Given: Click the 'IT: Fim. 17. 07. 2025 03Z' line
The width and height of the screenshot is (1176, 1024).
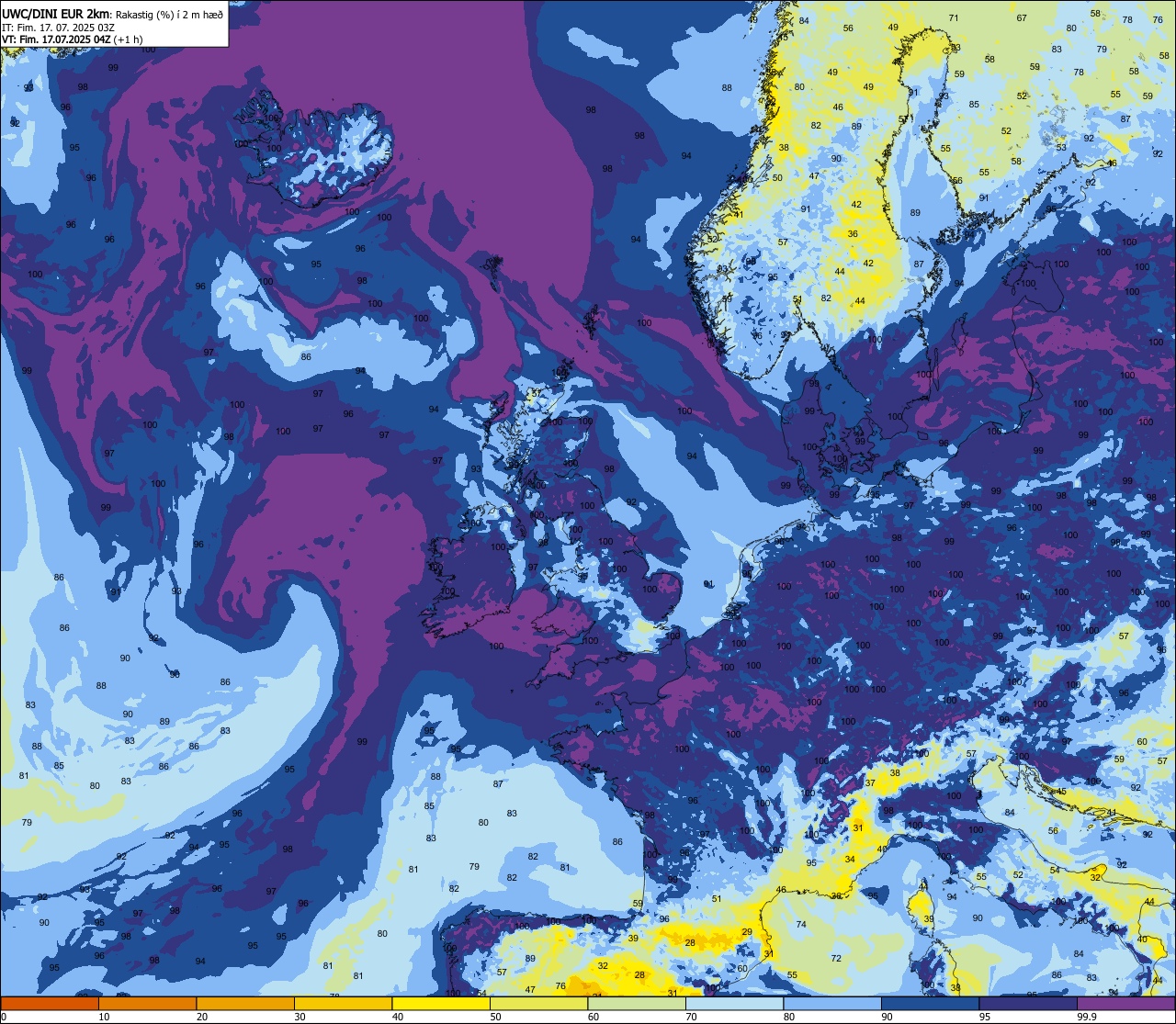Looking at the screenshot, I should pyautogui.click(x=59, y=27).
